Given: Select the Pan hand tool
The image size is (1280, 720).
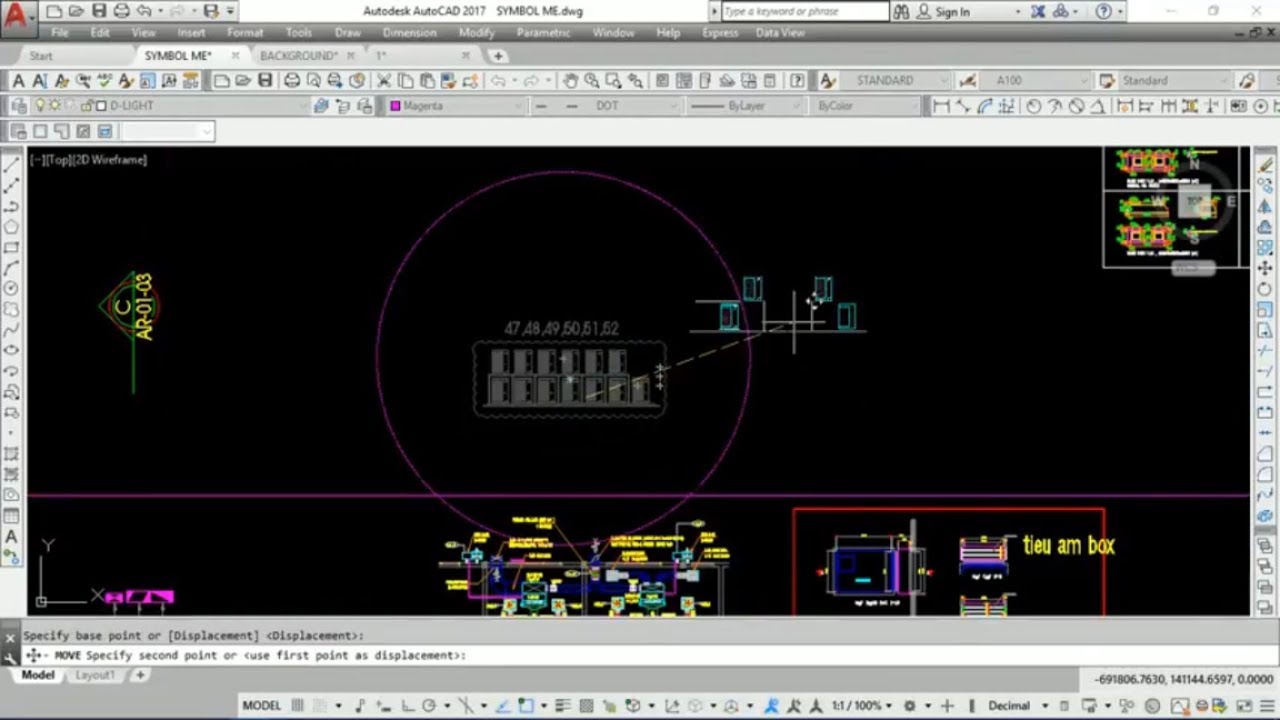Looking at the screenshot, I should click(570, 81).
